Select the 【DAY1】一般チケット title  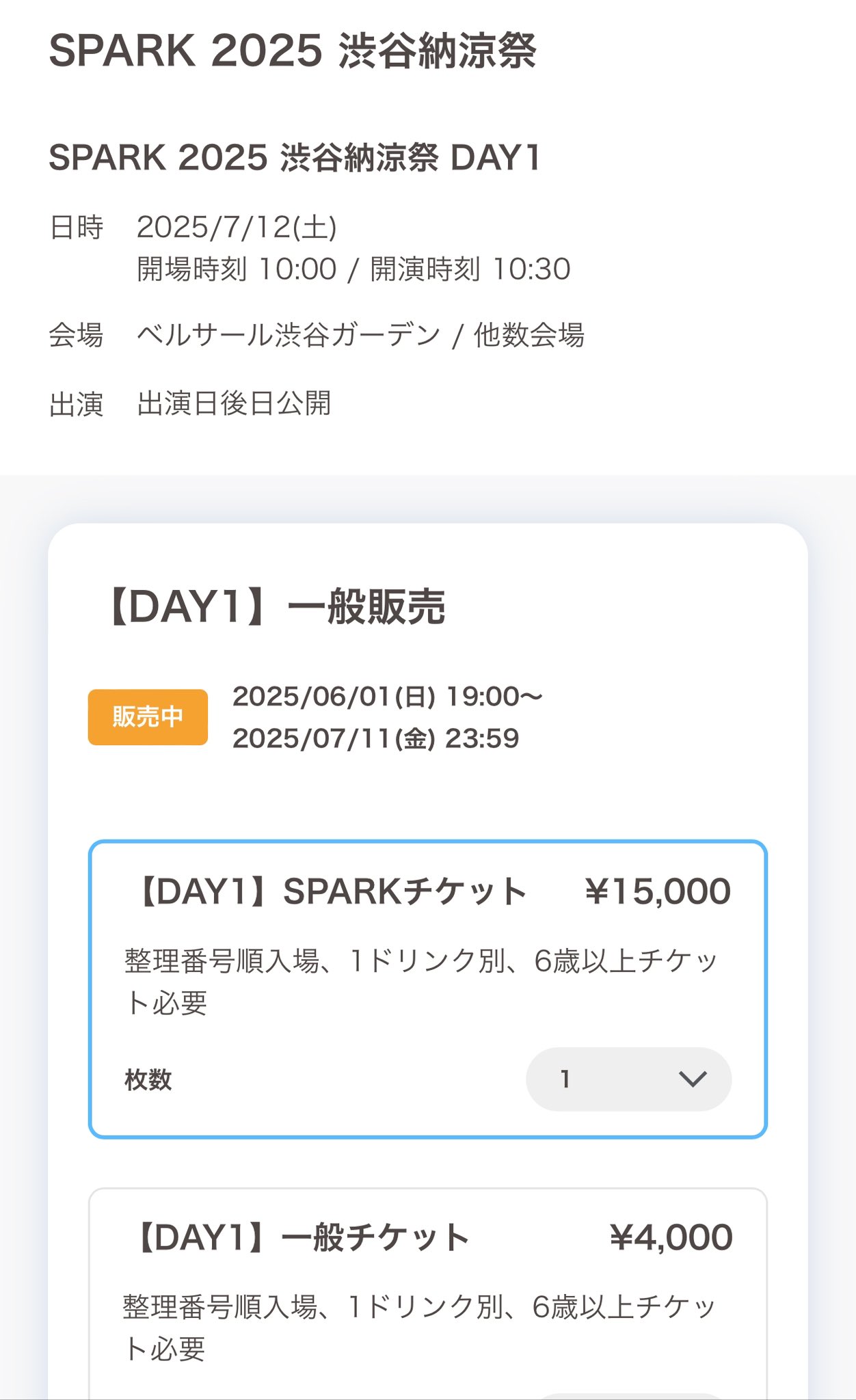(302, 1238)
